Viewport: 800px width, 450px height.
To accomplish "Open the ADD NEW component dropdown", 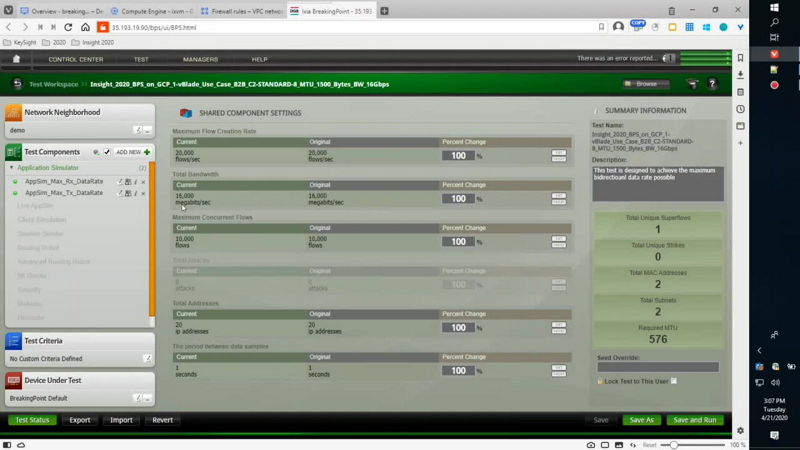I will (x=133, y=152).
